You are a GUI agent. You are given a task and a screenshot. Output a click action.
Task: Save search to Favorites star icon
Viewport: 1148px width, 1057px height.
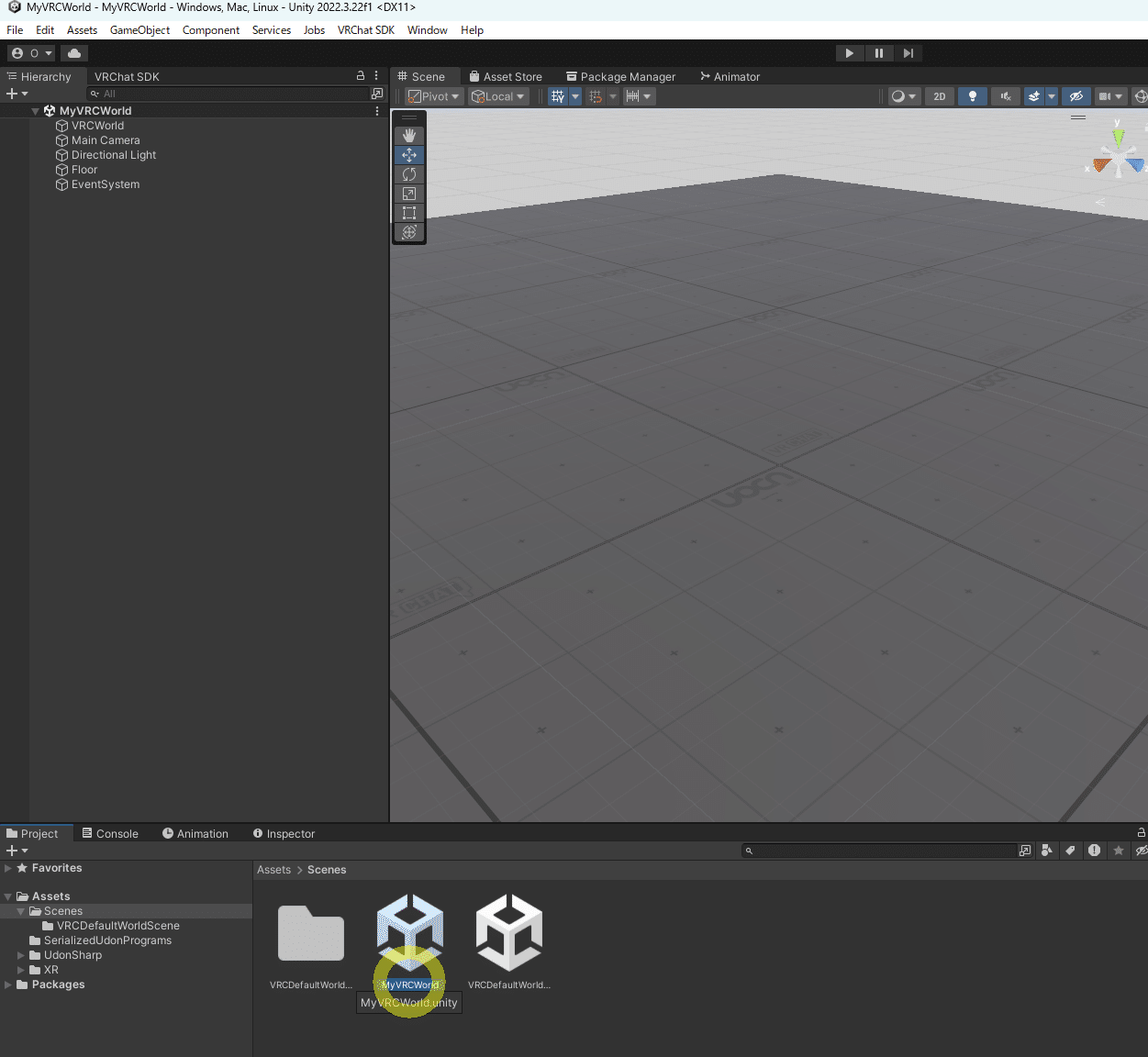1118,851
